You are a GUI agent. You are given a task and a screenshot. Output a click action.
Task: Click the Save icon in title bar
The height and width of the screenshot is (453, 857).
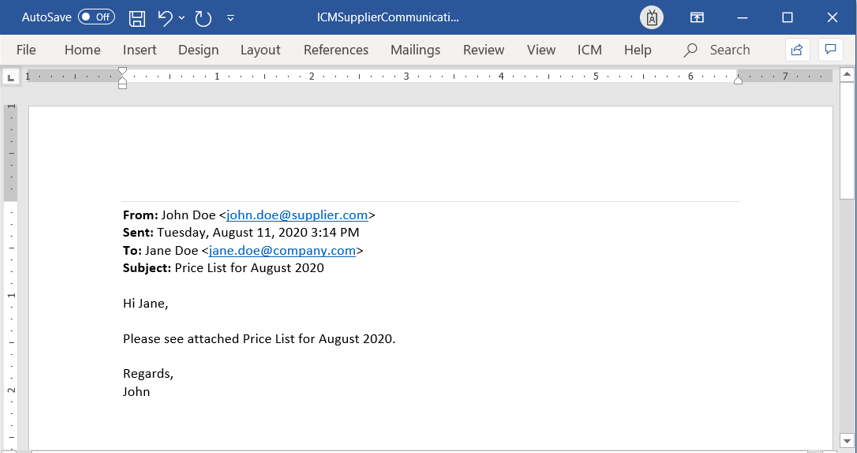(137, 18)
